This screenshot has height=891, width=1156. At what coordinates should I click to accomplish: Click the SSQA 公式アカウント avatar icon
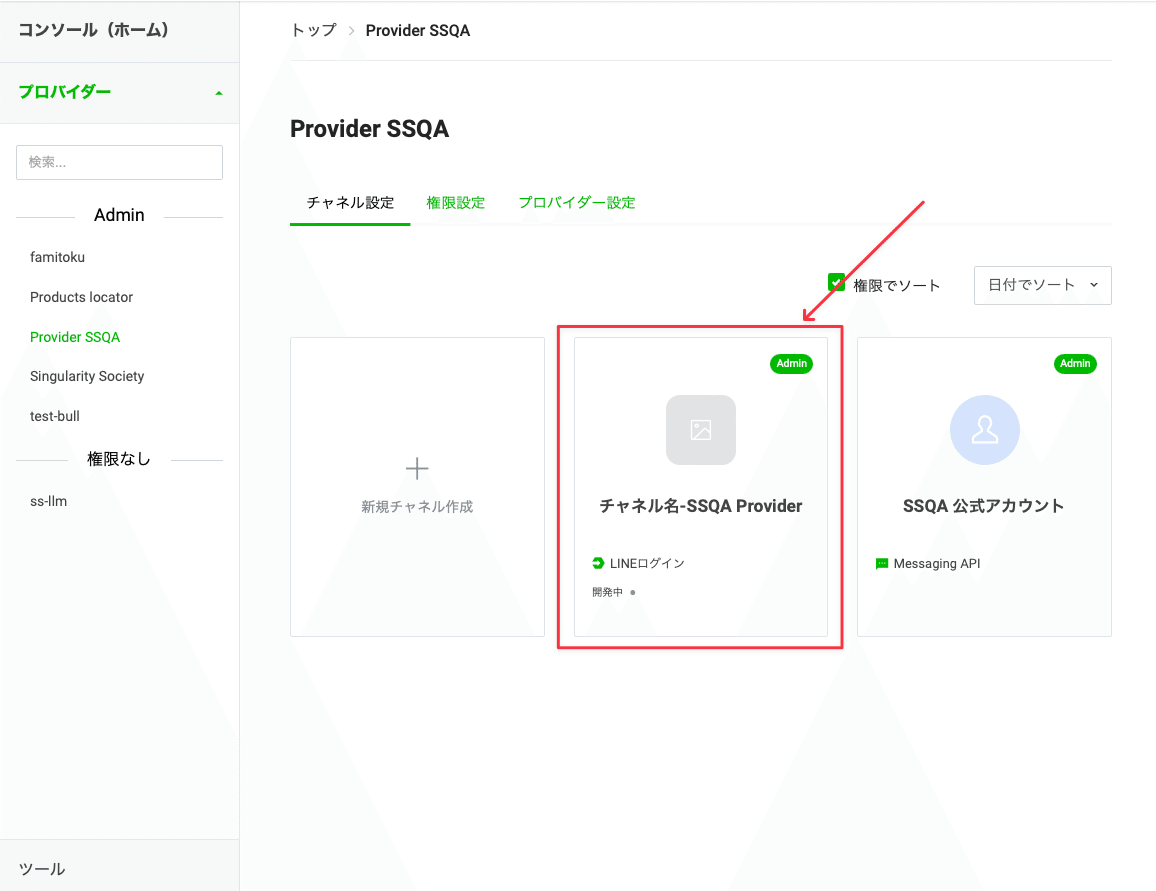pos(984,430)
